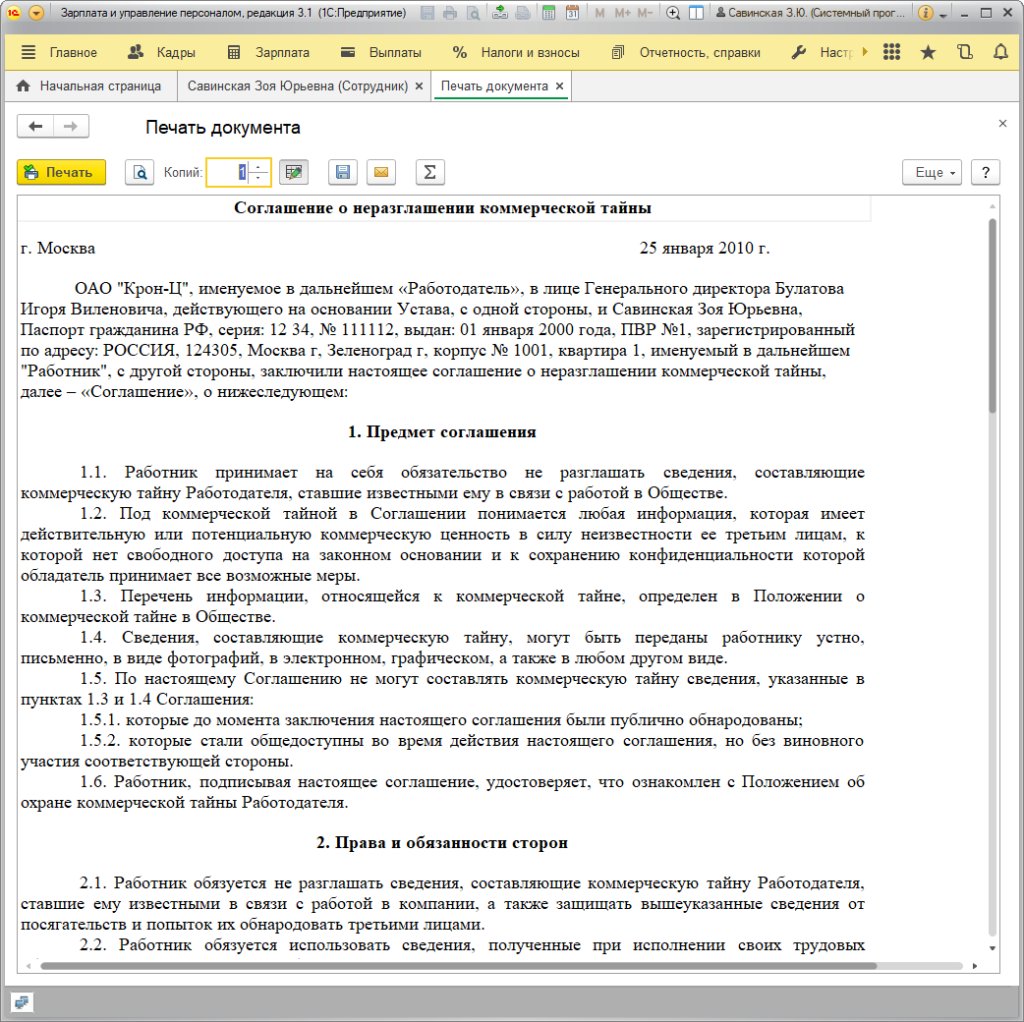Open the Выплаты section
The width and height of the screenshot is (1024, 1022).
[381, 53]
